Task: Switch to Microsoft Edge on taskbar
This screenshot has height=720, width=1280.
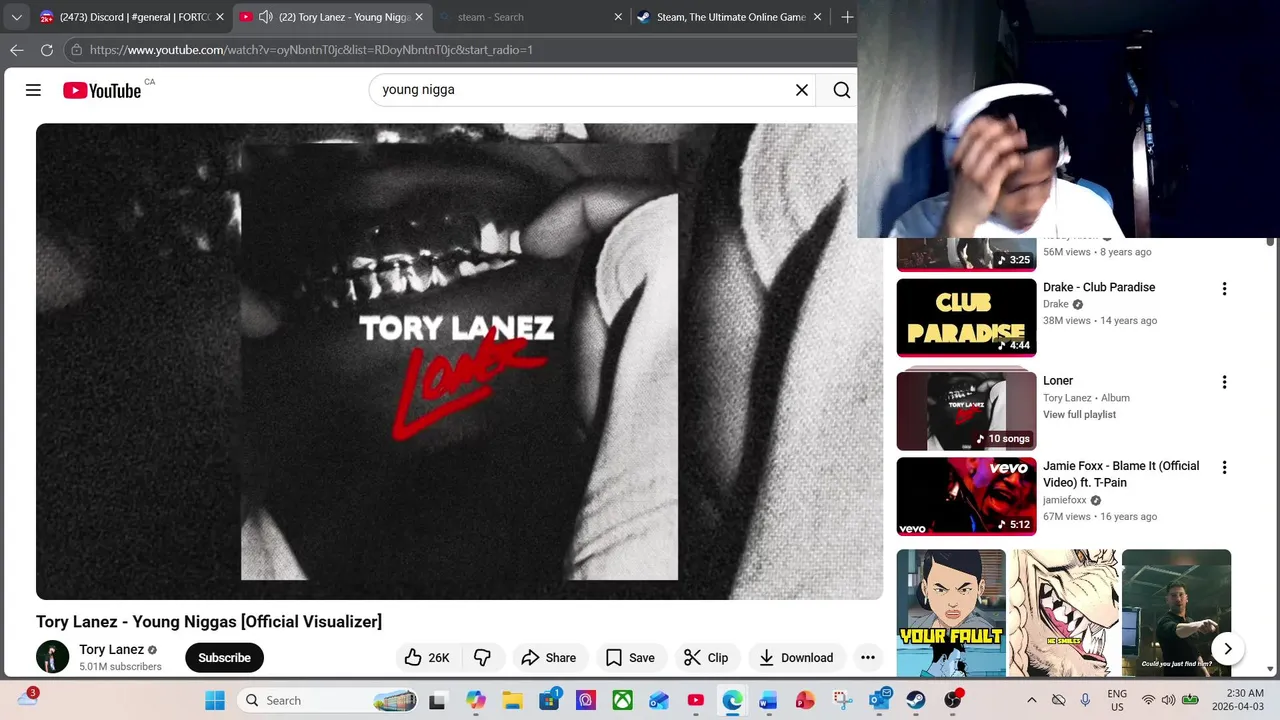Action: click(x=733, y=700)
